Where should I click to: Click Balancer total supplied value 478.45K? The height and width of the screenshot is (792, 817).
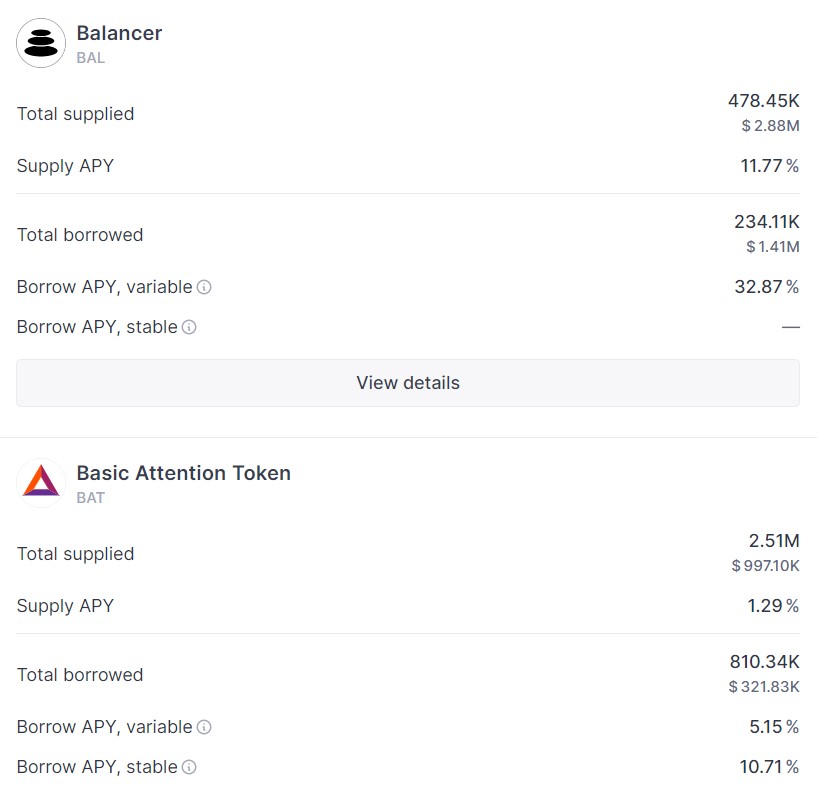click(763, 101)
